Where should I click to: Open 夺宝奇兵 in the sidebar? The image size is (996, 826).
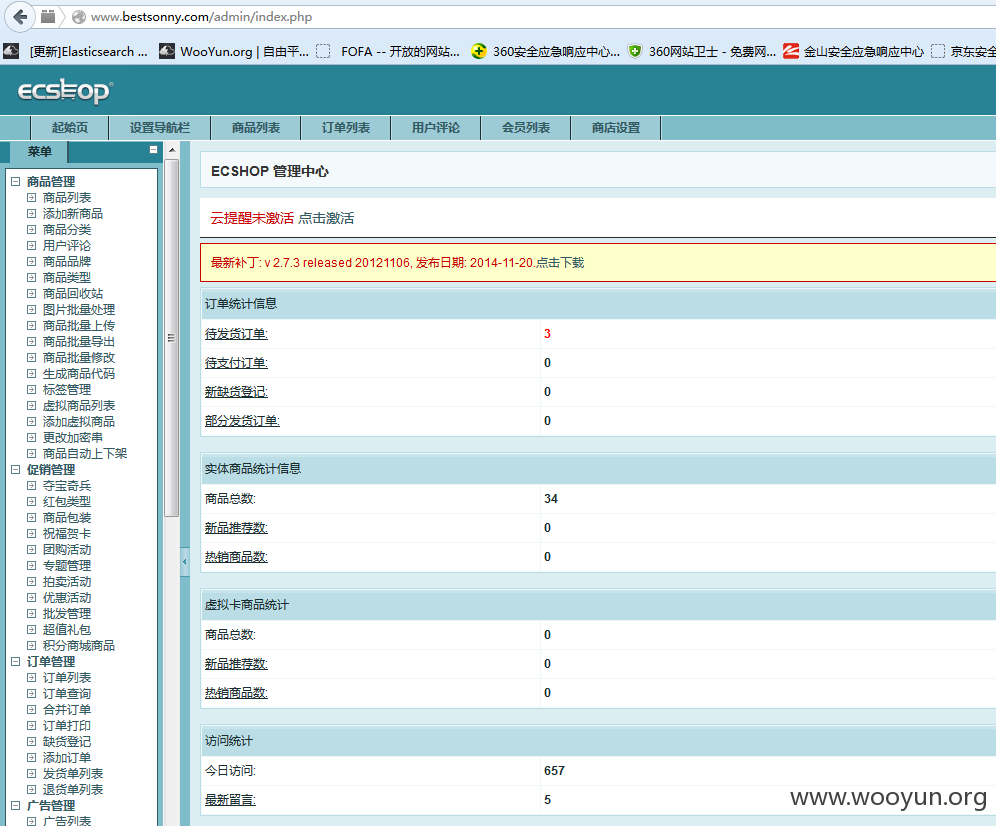point(67,485)
